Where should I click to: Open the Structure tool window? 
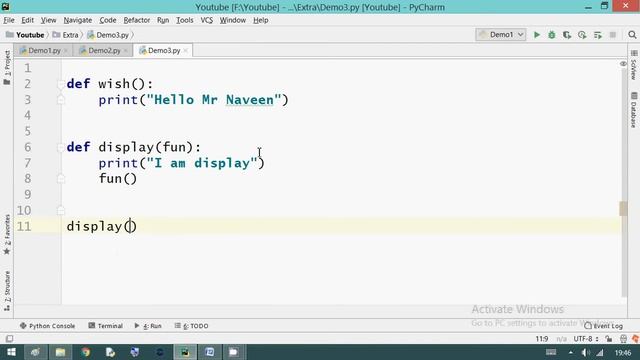point(7,291)
